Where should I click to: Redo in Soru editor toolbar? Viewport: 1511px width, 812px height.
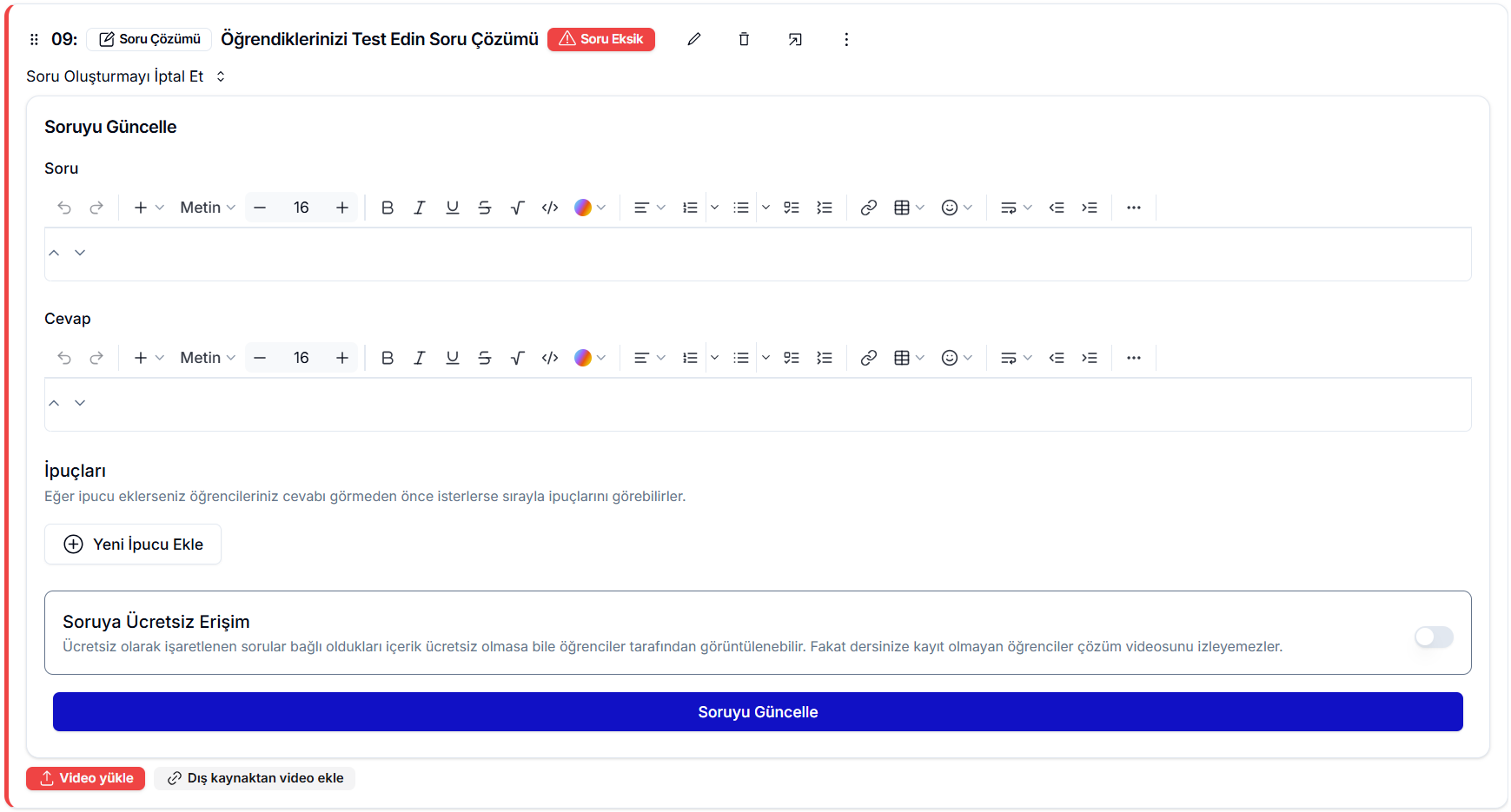tap(96, 208)
